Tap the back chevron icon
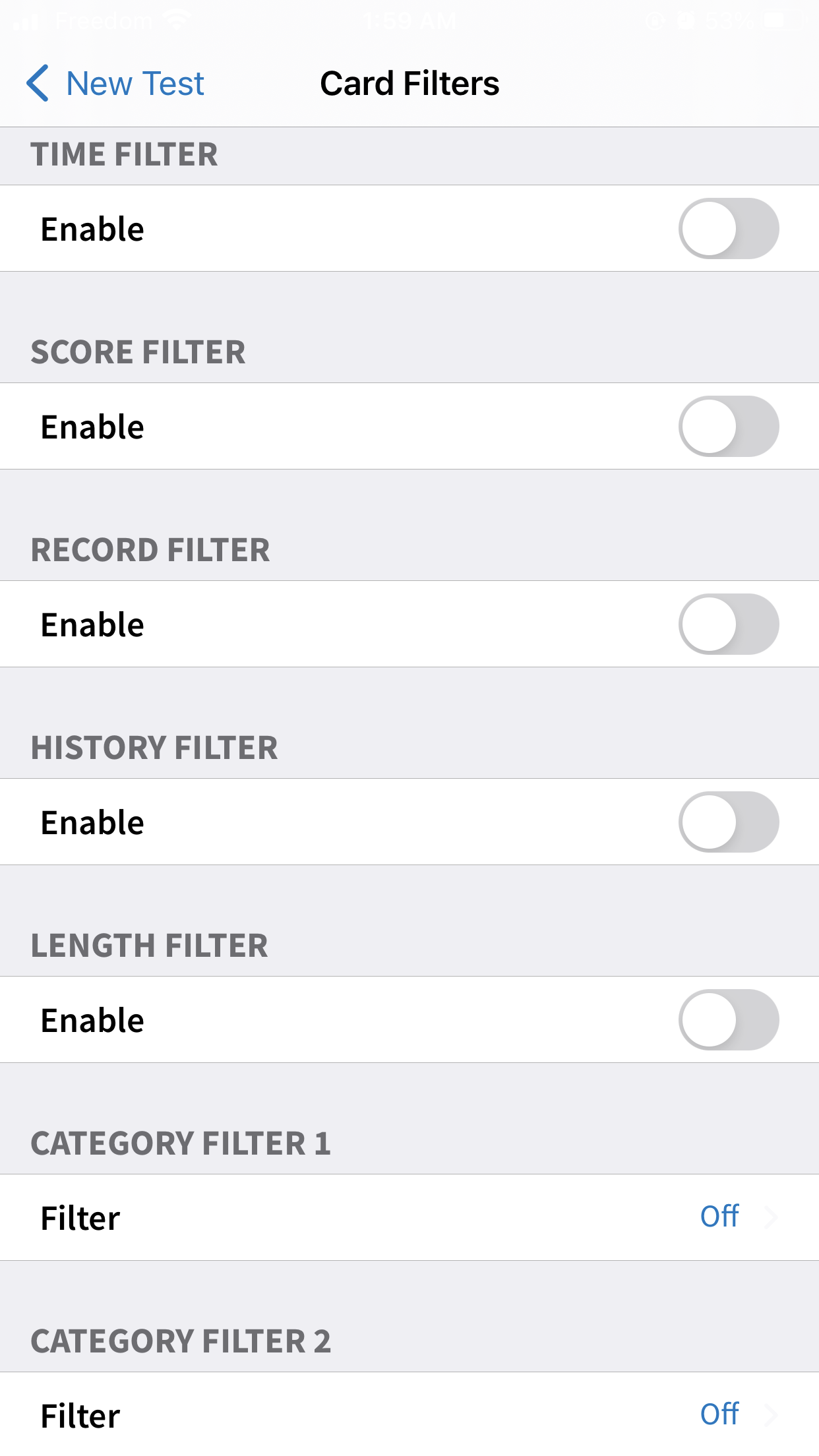Viewport: 819px width, 1456px height. [x=38, y=83]
